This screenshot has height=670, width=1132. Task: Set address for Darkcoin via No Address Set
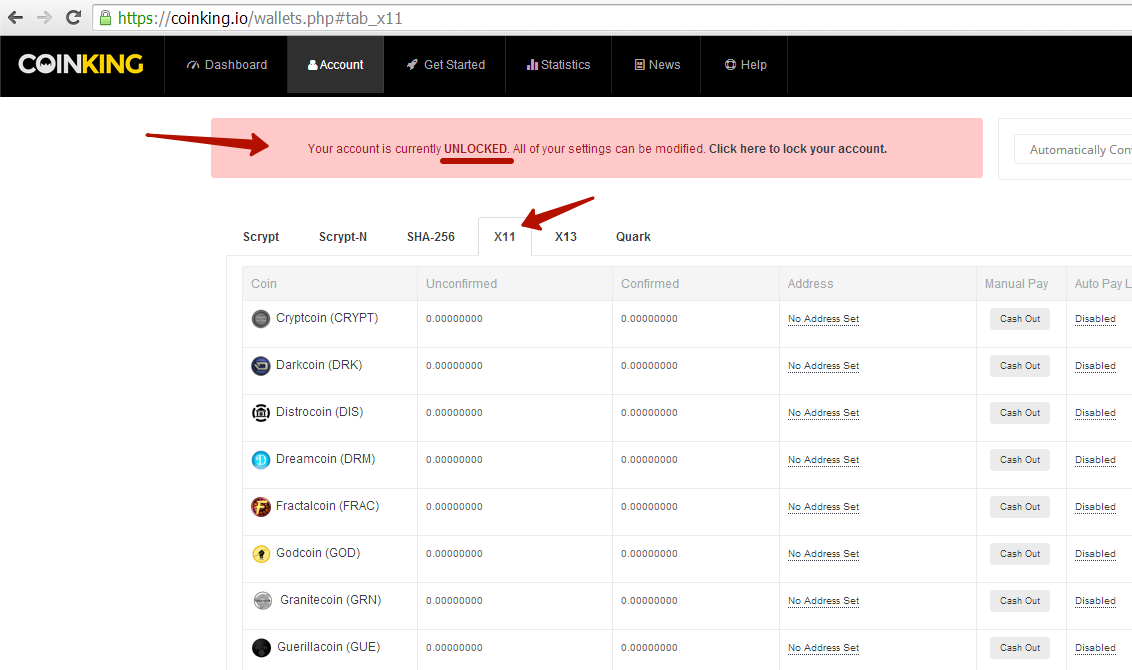point(823,365)
